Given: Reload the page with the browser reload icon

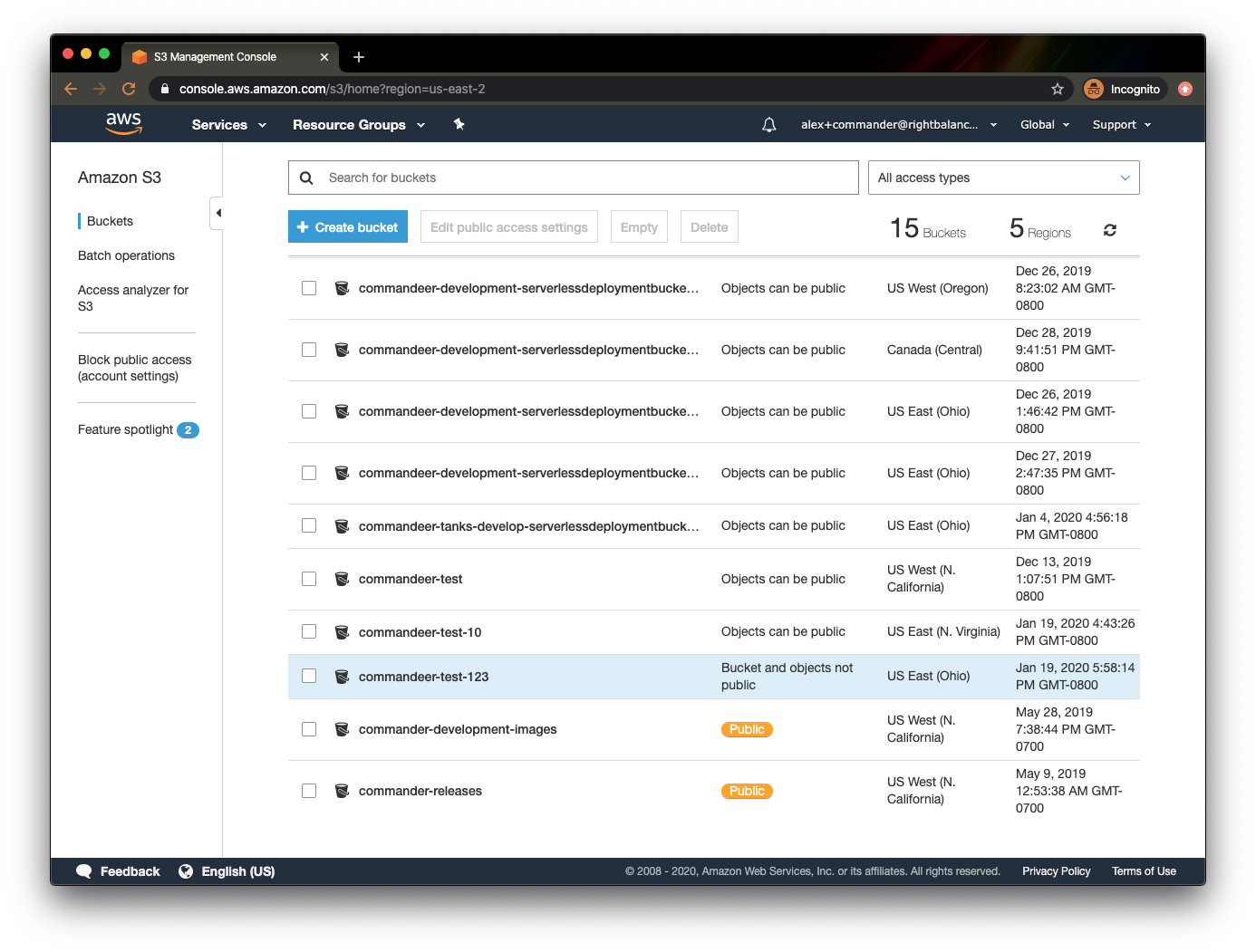Looking at the screenshot, I should [129, 89].
